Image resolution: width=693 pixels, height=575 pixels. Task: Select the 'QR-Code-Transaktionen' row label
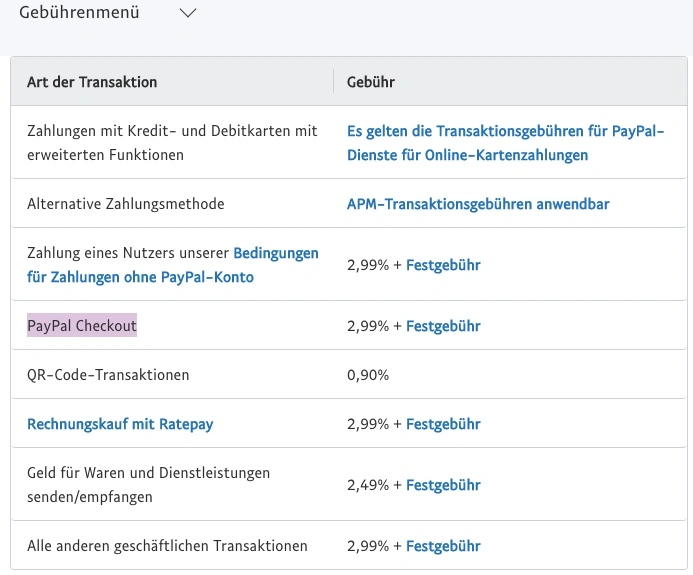pos(108,375)
